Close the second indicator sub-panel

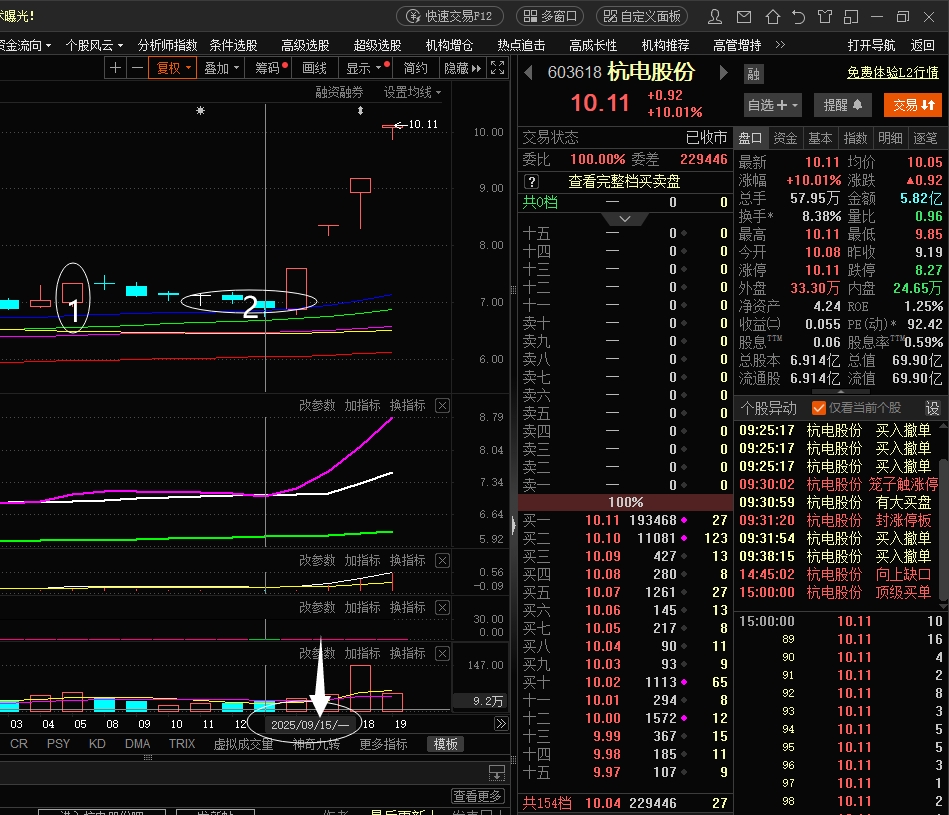pos(442,560)
